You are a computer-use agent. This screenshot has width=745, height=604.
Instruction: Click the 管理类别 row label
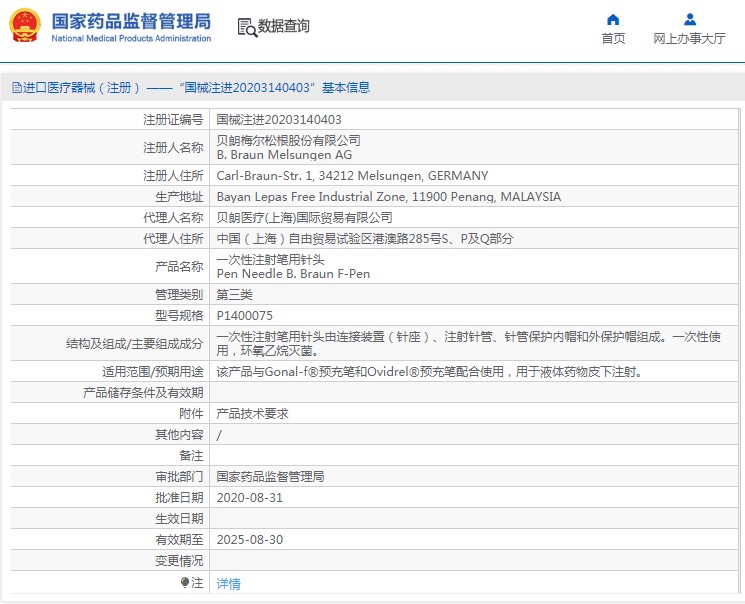pyautogui.click(x=179, y=295)
